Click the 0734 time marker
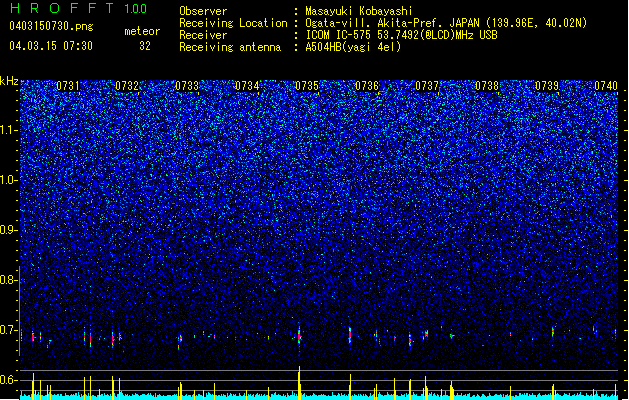629x400 pixels. [247, 86]
